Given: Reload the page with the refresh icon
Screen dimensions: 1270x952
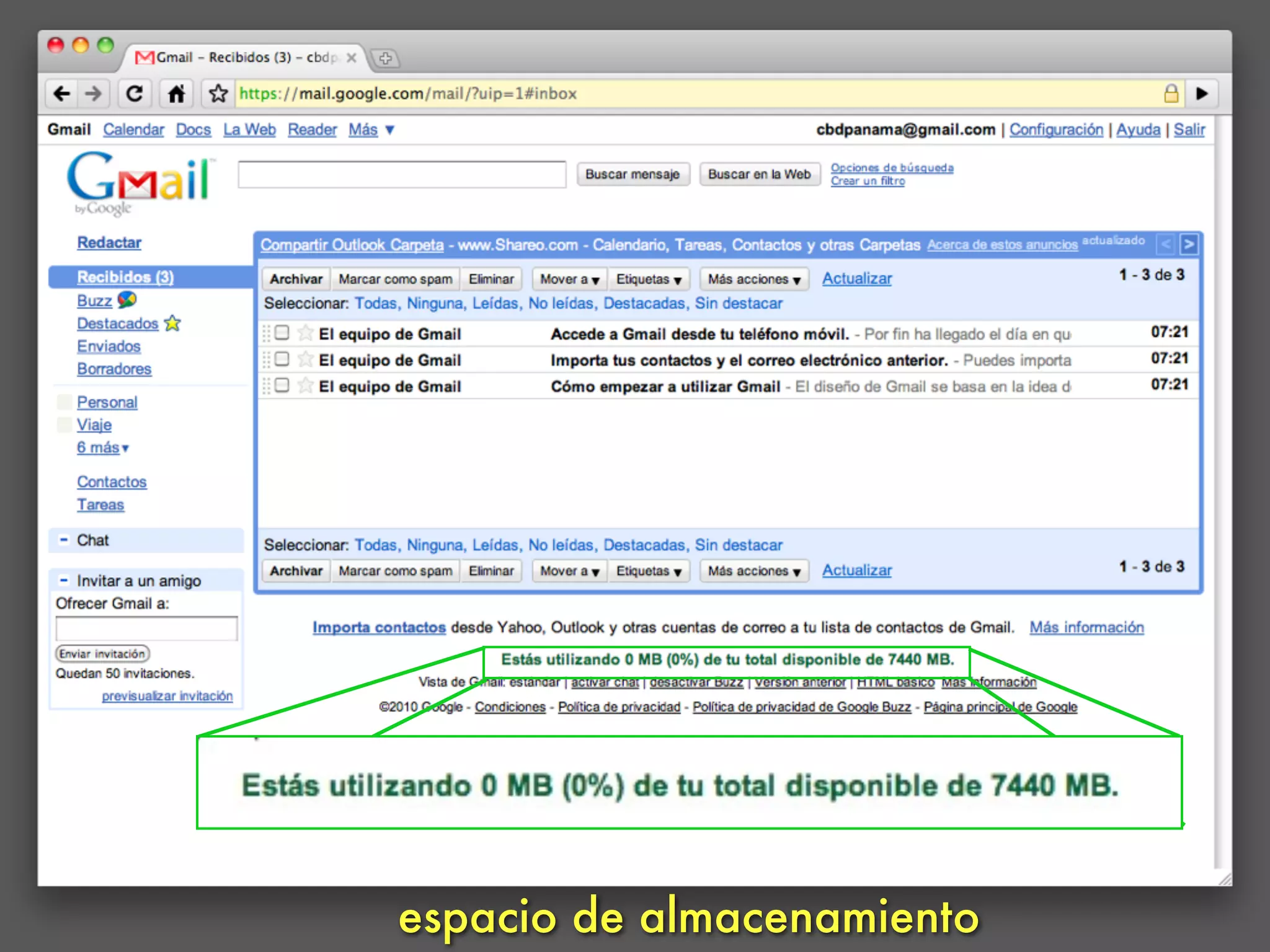Looking at the screenshot, I should 134,94.
